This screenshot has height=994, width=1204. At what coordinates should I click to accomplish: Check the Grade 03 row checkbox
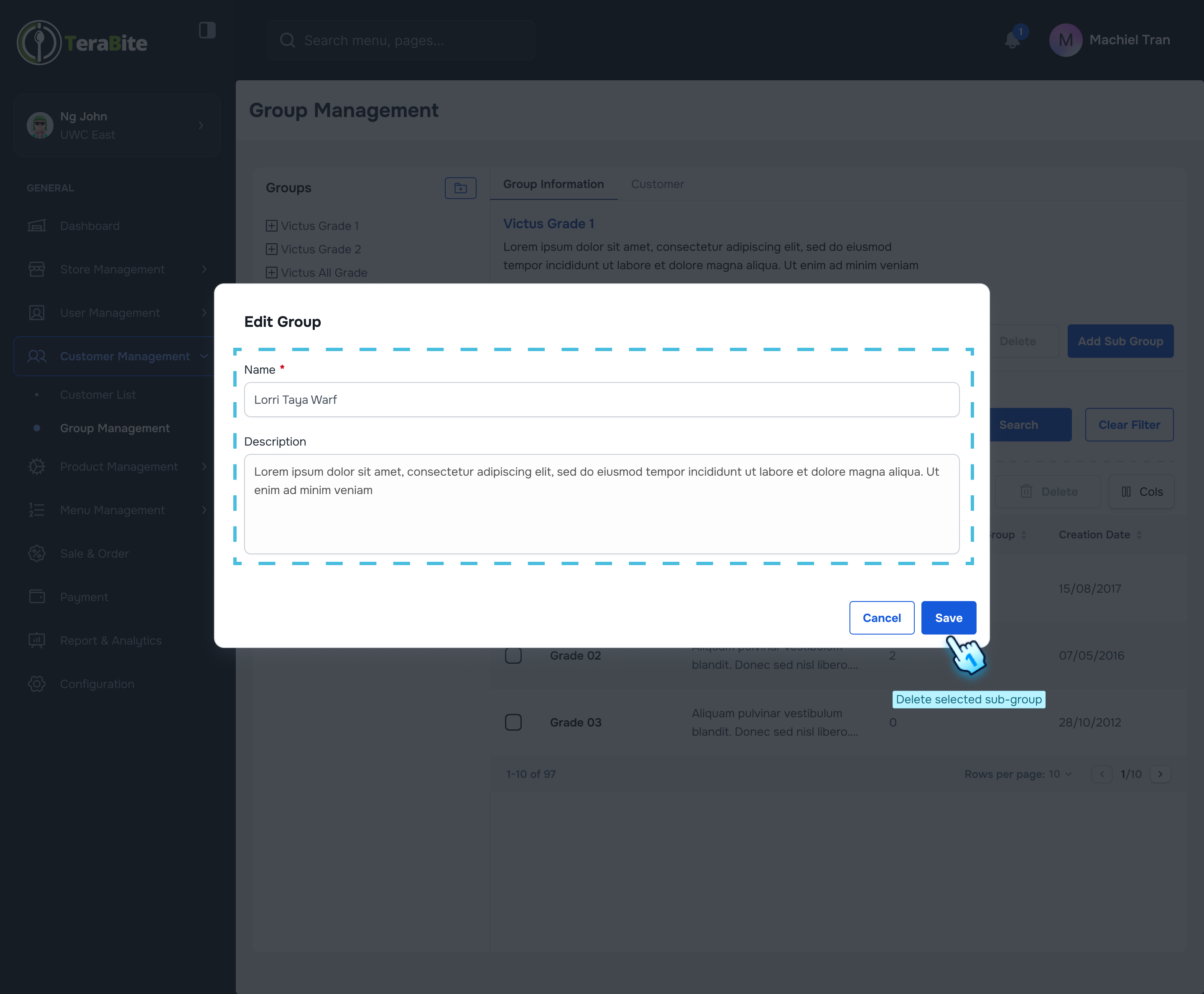513,722
